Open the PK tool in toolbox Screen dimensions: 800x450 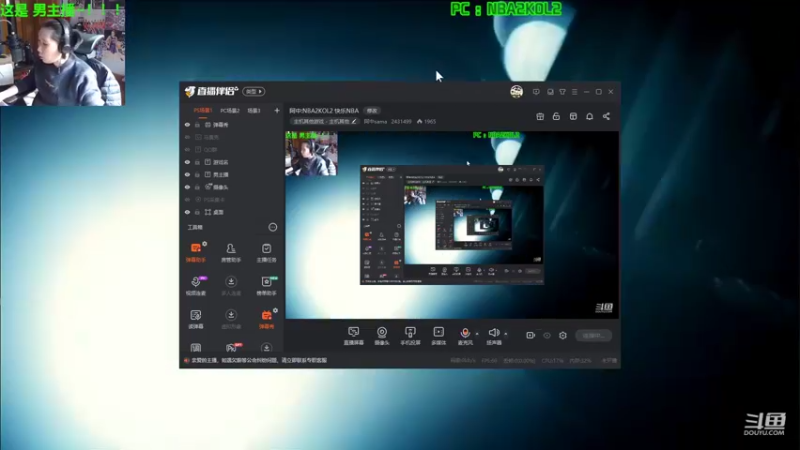231,348
